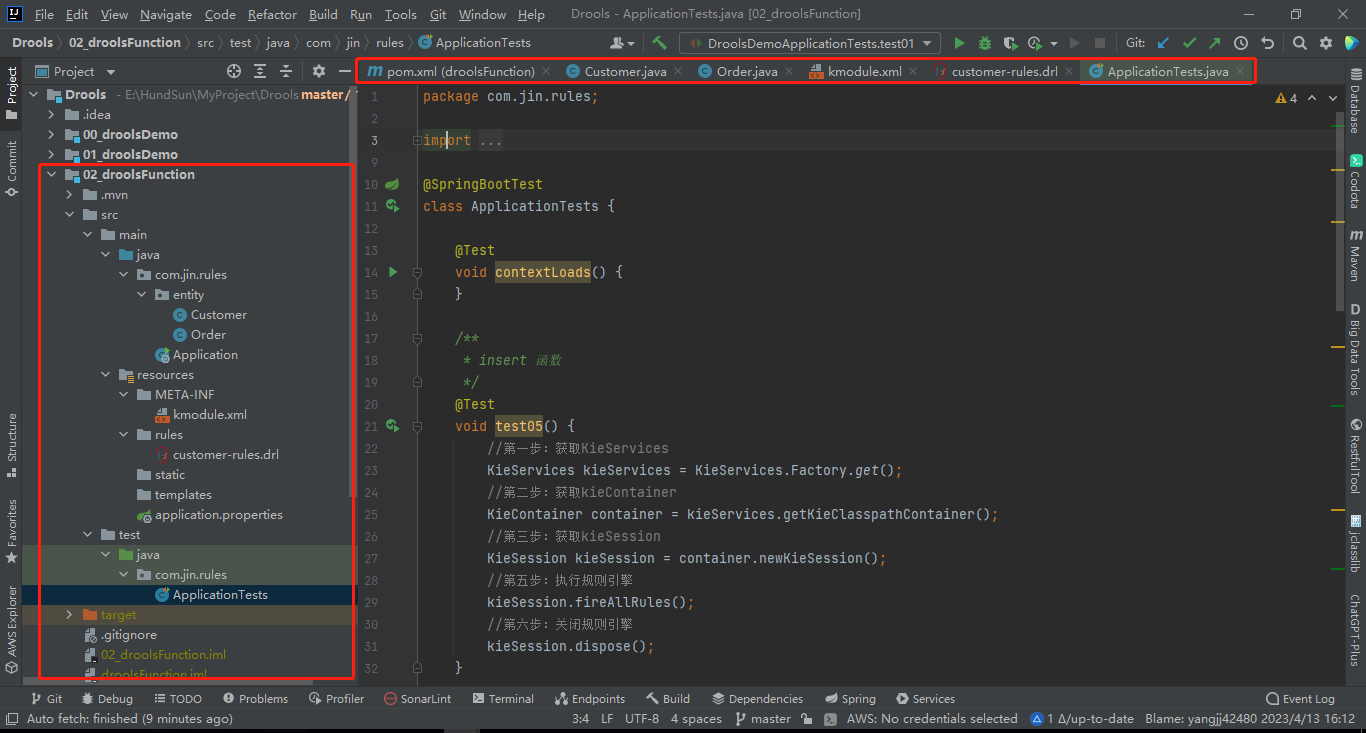Image resolution: width=1366 pixels, height=733 pixels.
Task: Run with Coverage from the top toolbar
Action: click(x=1010, y=43)
